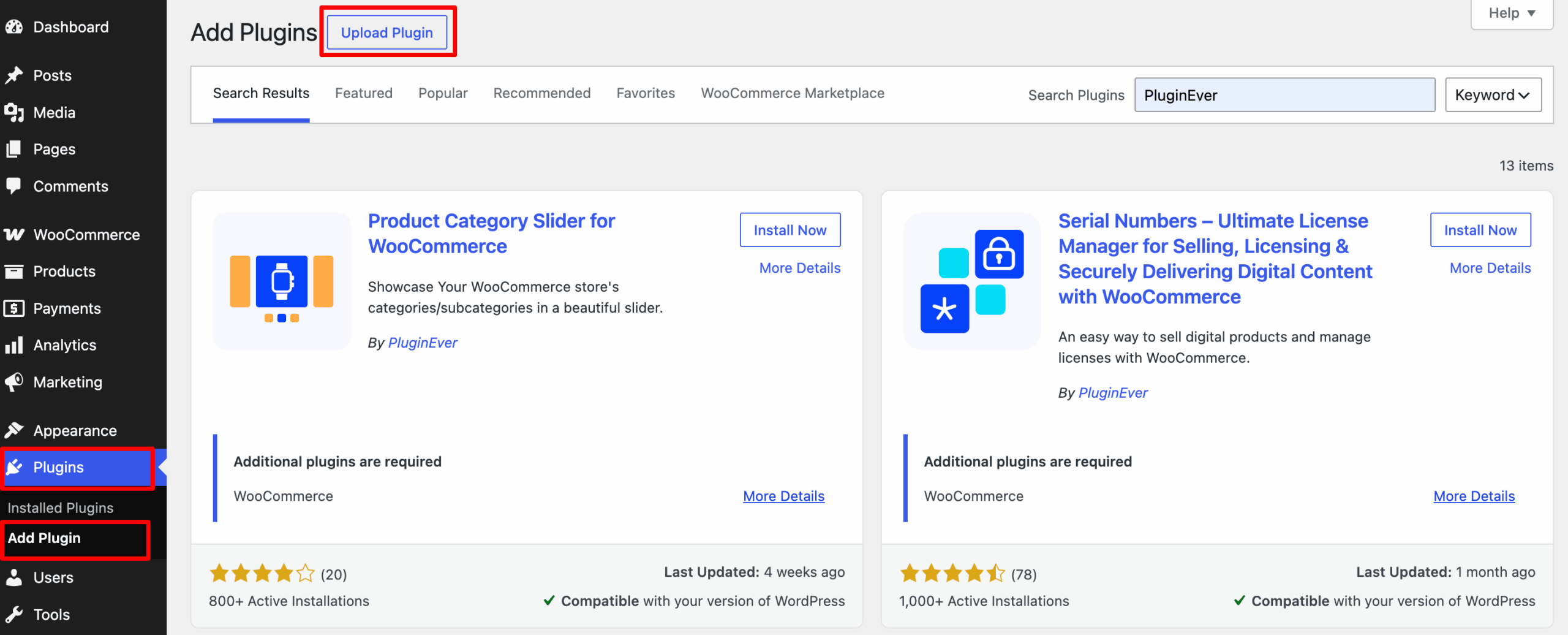Focus the Search Plugins input field
Image resolution: width=1568 pixels, height=635 pixels.
1284,95
